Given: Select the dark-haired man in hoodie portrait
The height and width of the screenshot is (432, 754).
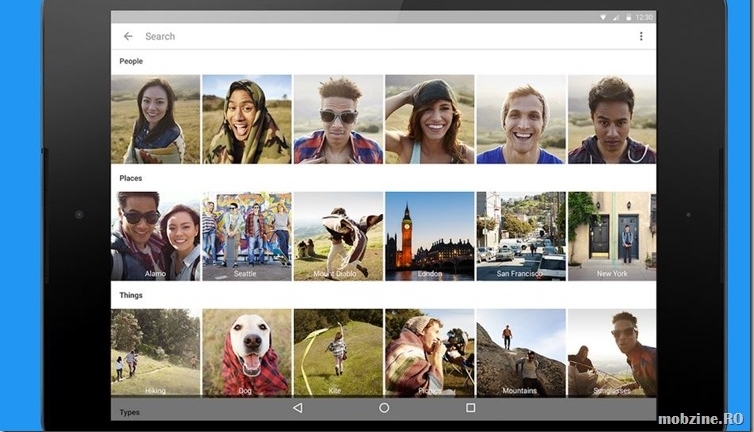Looking at the screenshot, I should coord(612,119).
